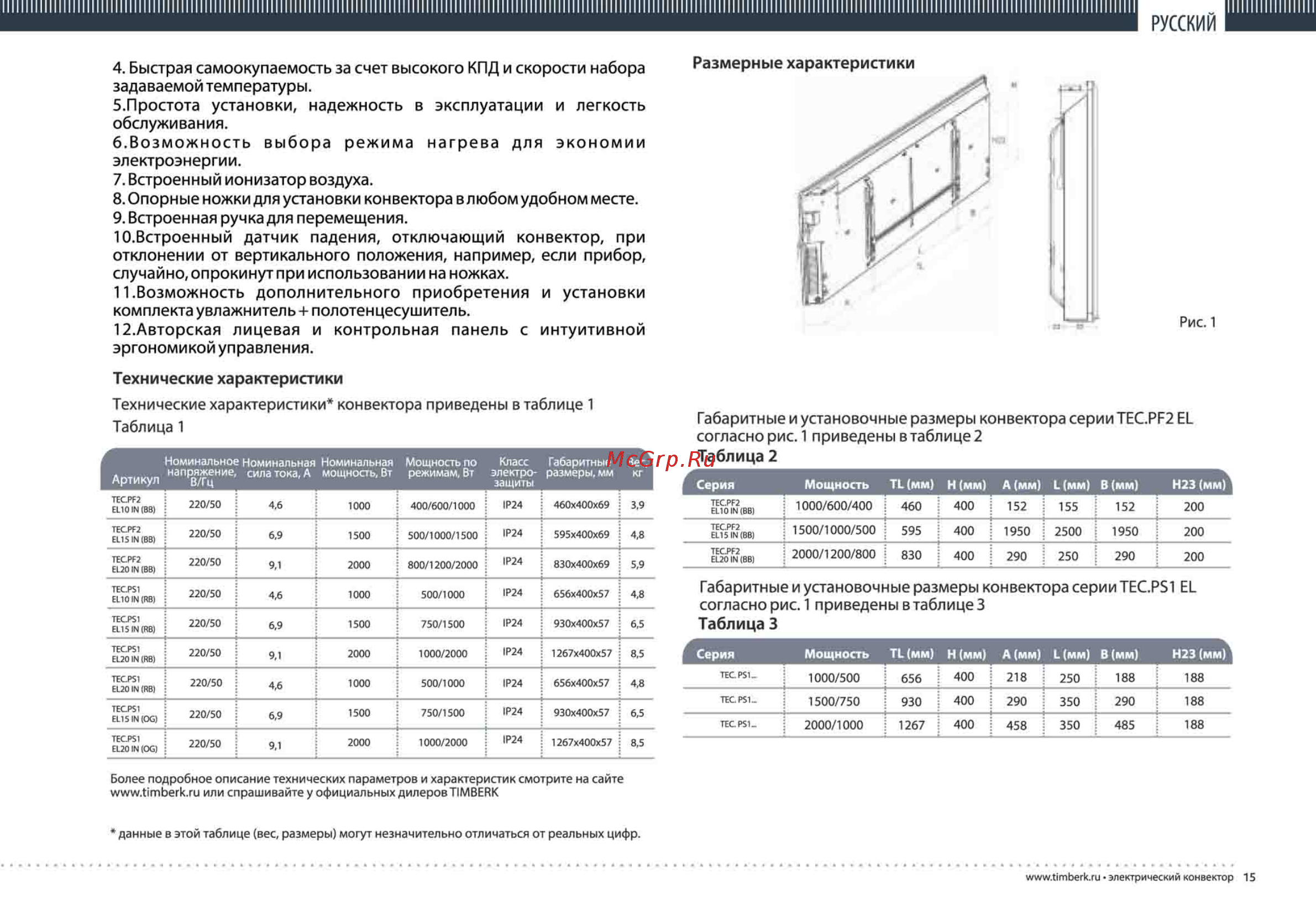1316x917 pixels.
Task: Click the convector side-view drawing
Action: pos(1073,205)
